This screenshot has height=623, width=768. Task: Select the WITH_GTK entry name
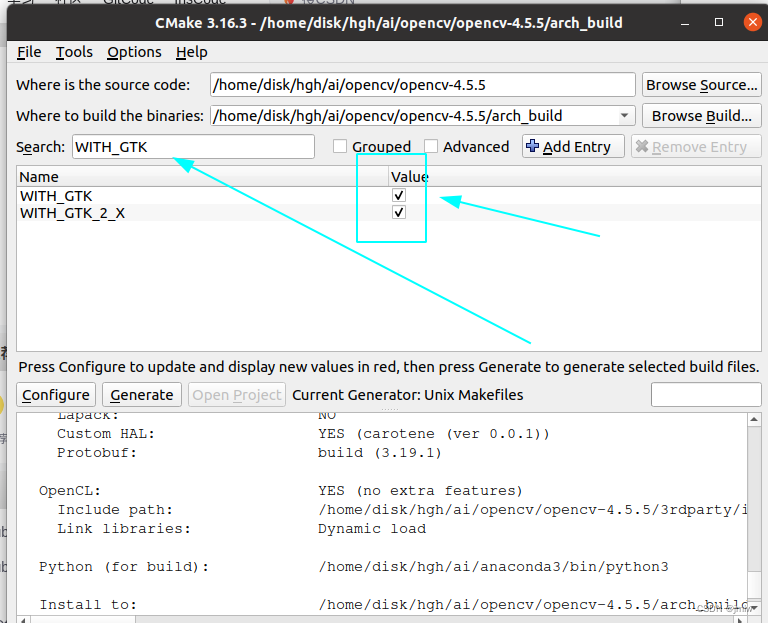(56, 196)
